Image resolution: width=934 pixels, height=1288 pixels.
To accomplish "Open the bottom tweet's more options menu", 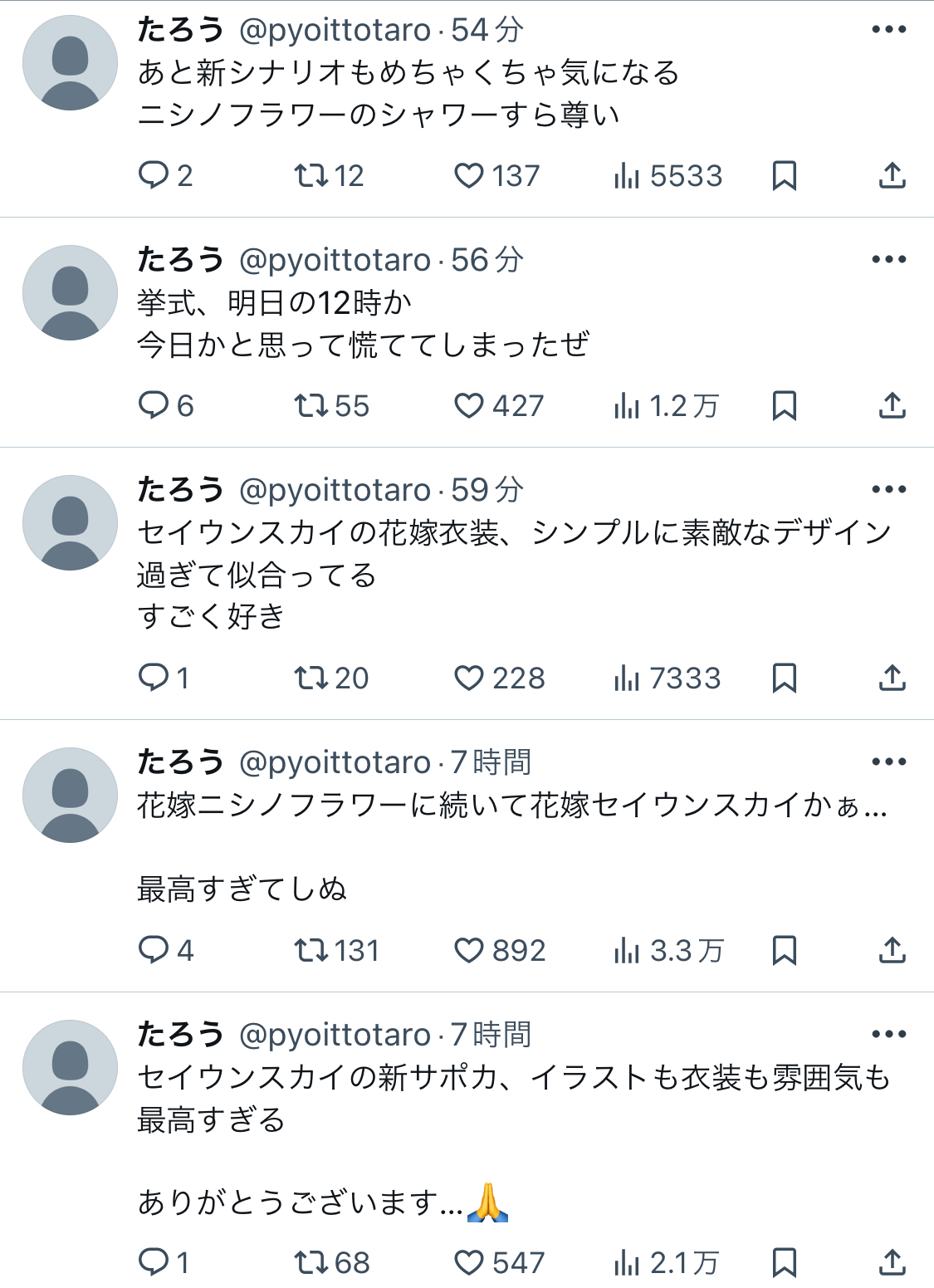I will point(888,1035).
